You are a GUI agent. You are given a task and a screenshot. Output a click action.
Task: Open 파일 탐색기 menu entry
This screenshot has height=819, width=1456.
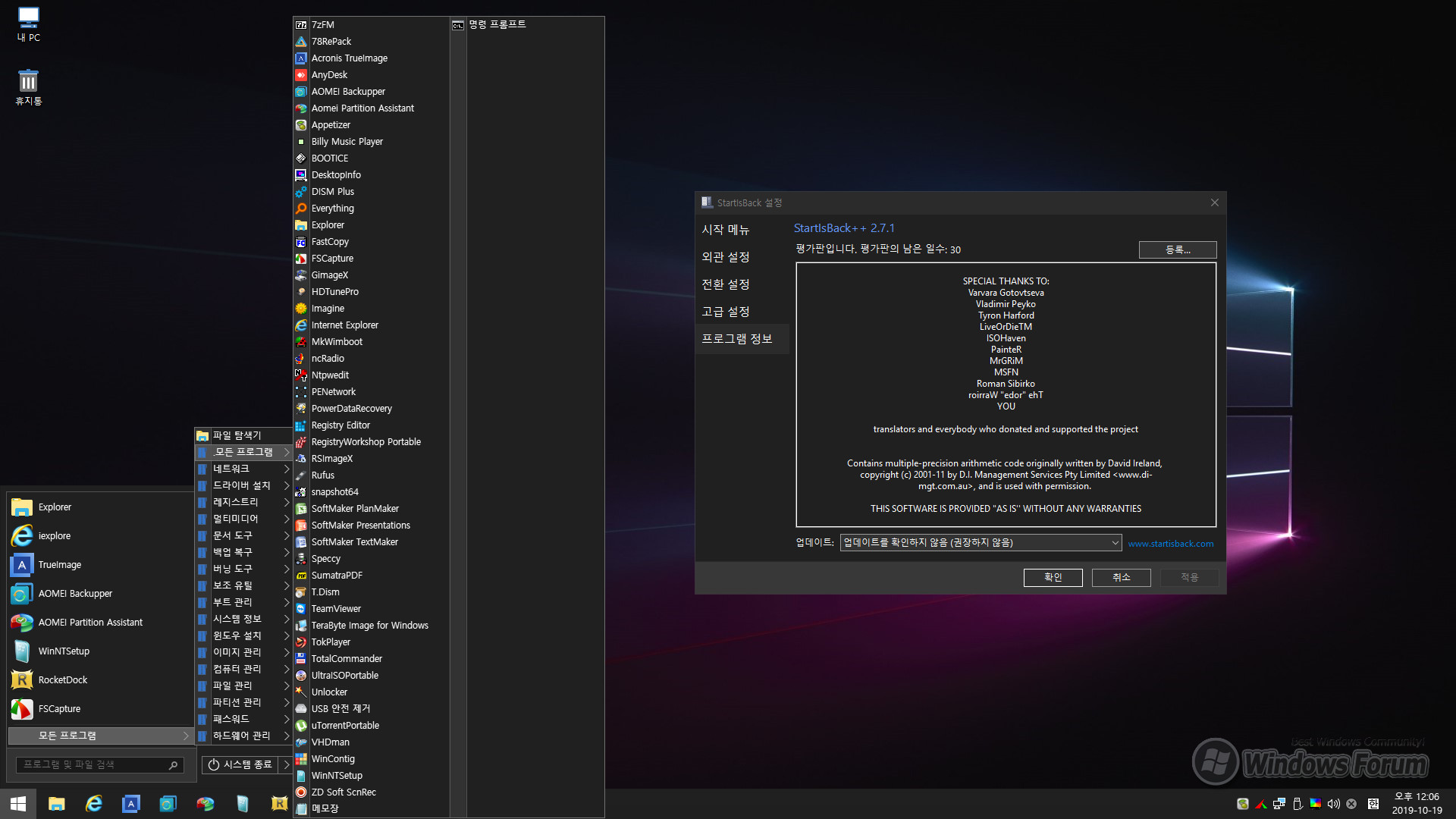click(x=243, y=435)
